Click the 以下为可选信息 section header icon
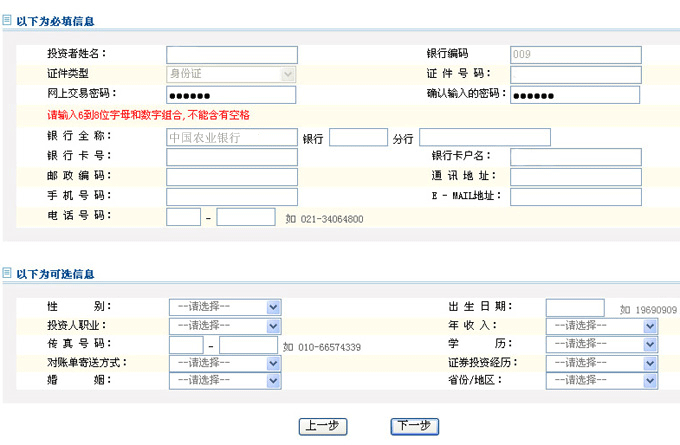 click(7, 272)
